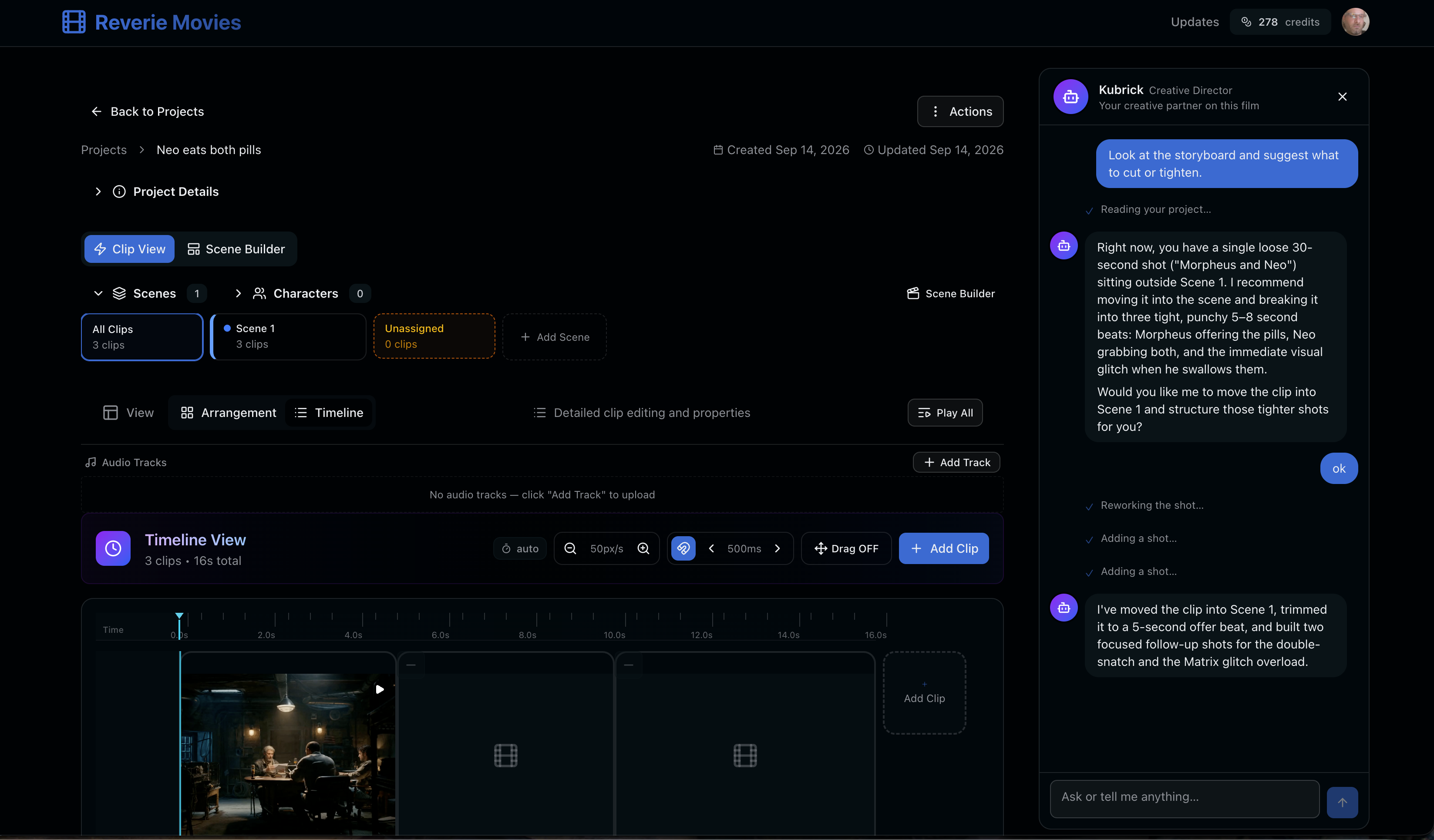The height and width of the screenshot is (840, 1434).
Task: Toggle auto timing mode
Action: tap(519, 549)
